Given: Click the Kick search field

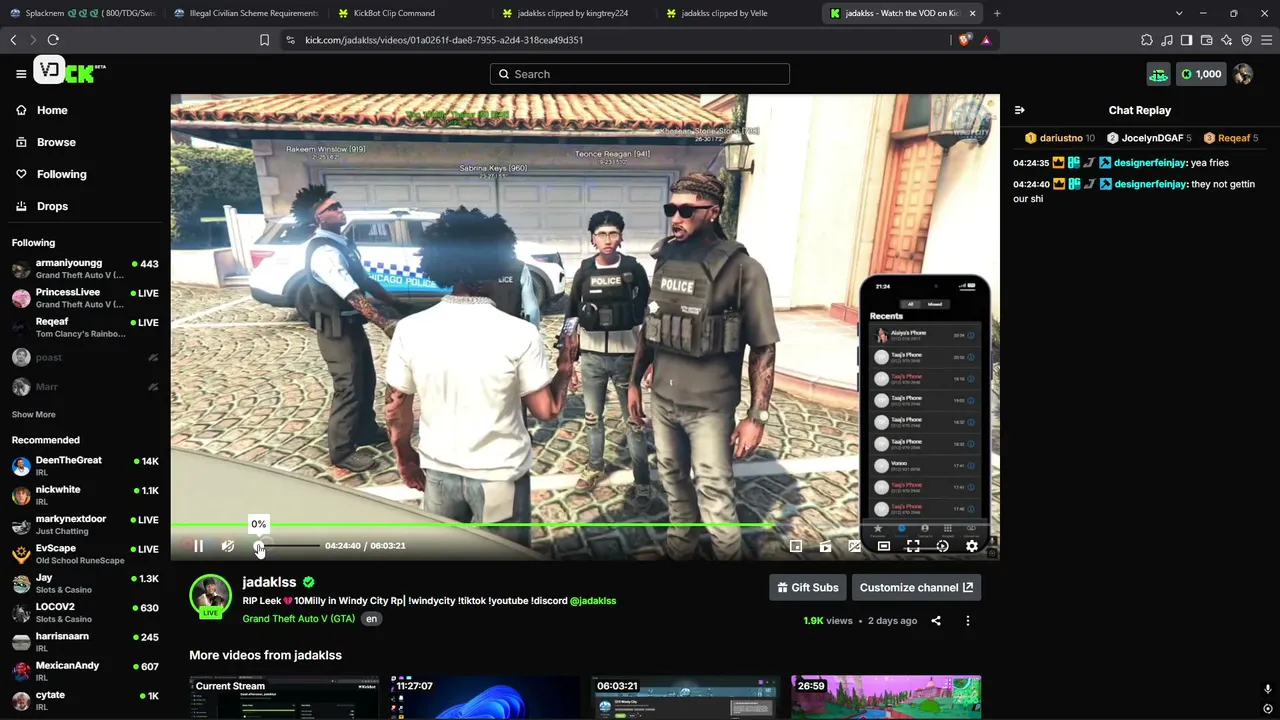Looking at the screenshot, I should point(640,74).
